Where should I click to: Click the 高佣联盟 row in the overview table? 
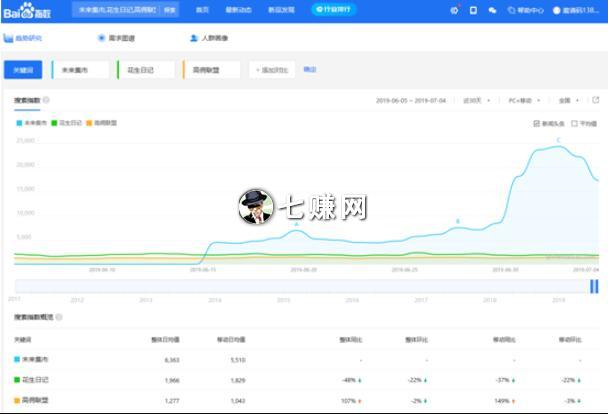[x=304, y=400]
